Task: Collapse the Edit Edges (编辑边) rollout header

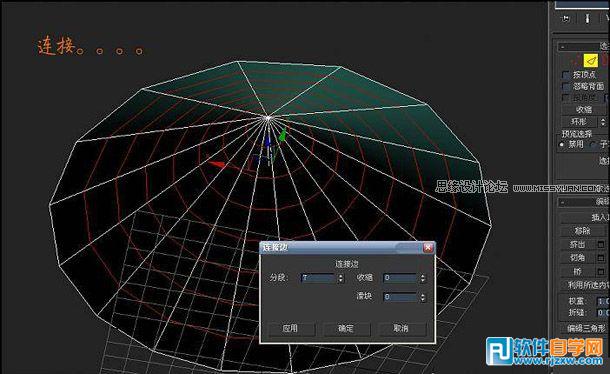Action: [x=583, y=202]
